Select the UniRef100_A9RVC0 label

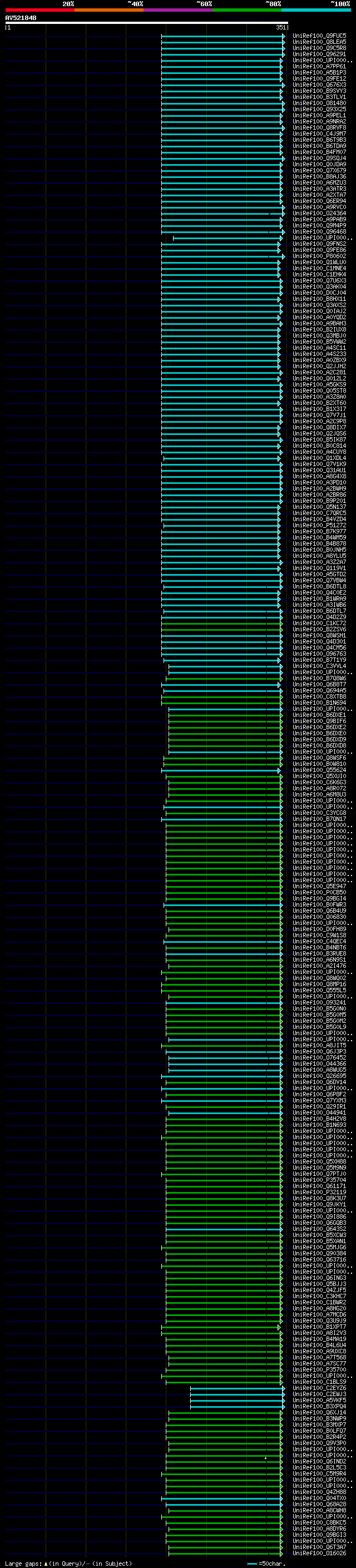point(319,207)
